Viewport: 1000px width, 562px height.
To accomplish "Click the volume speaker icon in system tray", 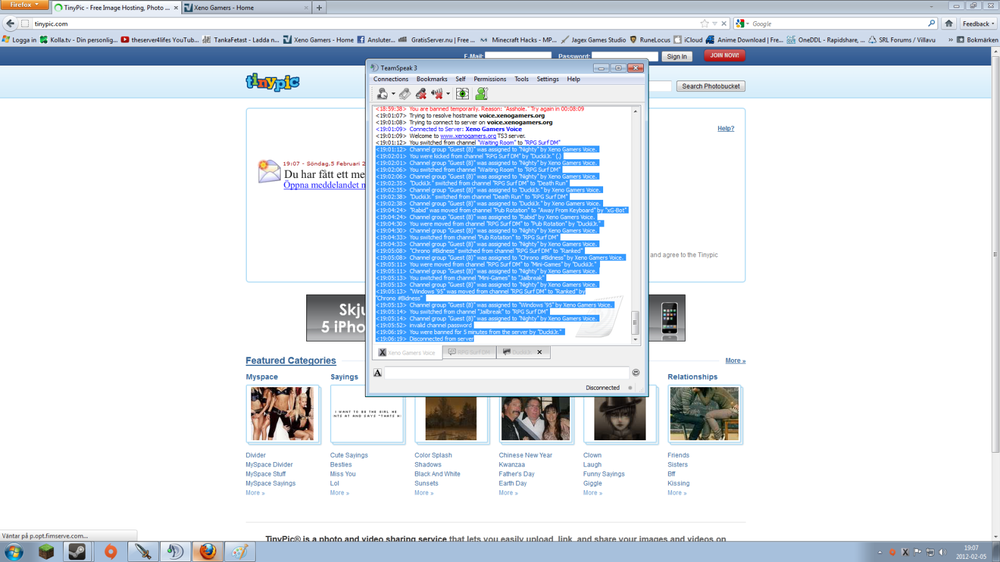I will pos(942,552).
